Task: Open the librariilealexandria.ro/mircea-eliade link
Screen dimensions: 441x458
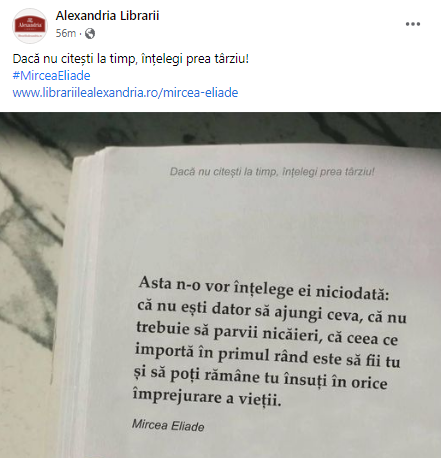Action: click(125, 93)
